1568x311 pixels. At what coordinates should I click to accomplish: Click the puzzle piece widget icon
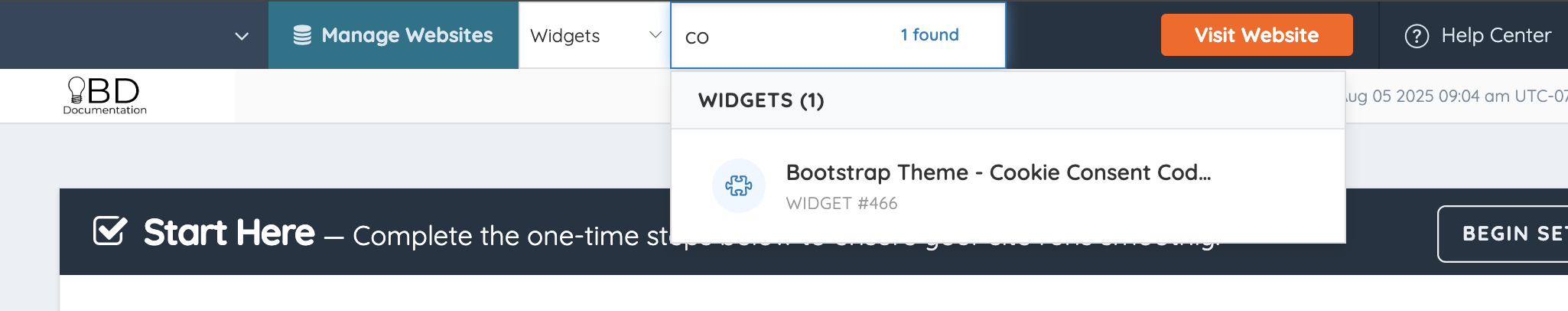click(739, 185)
